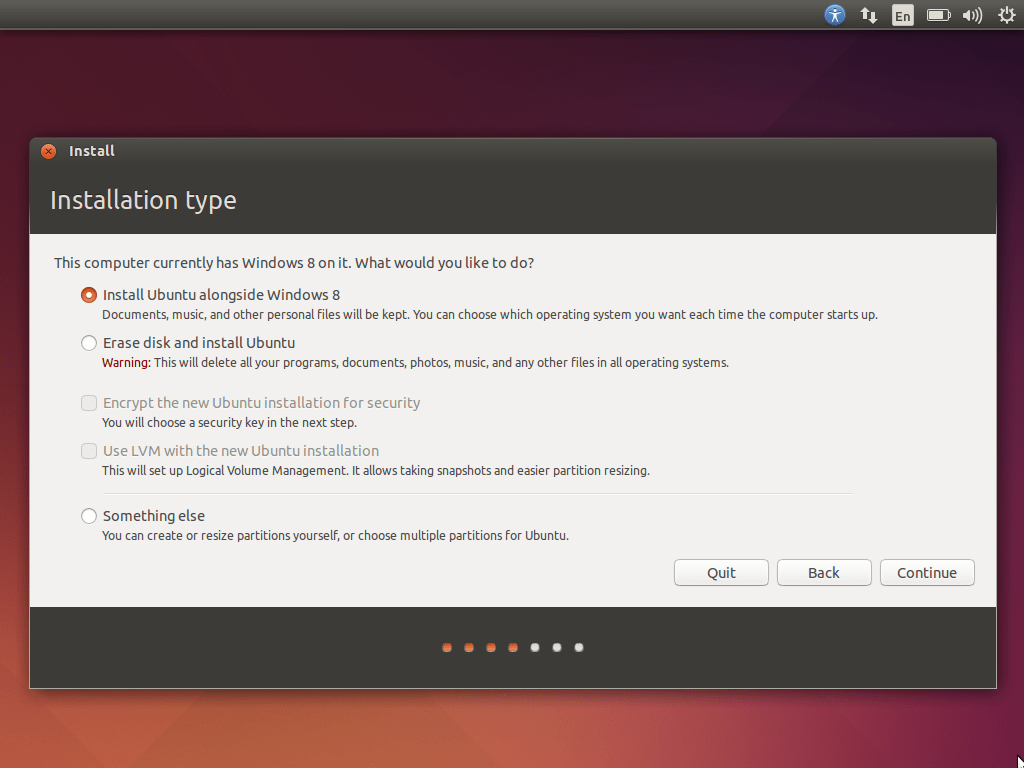Click the volume speaker icon

point(972,14)
